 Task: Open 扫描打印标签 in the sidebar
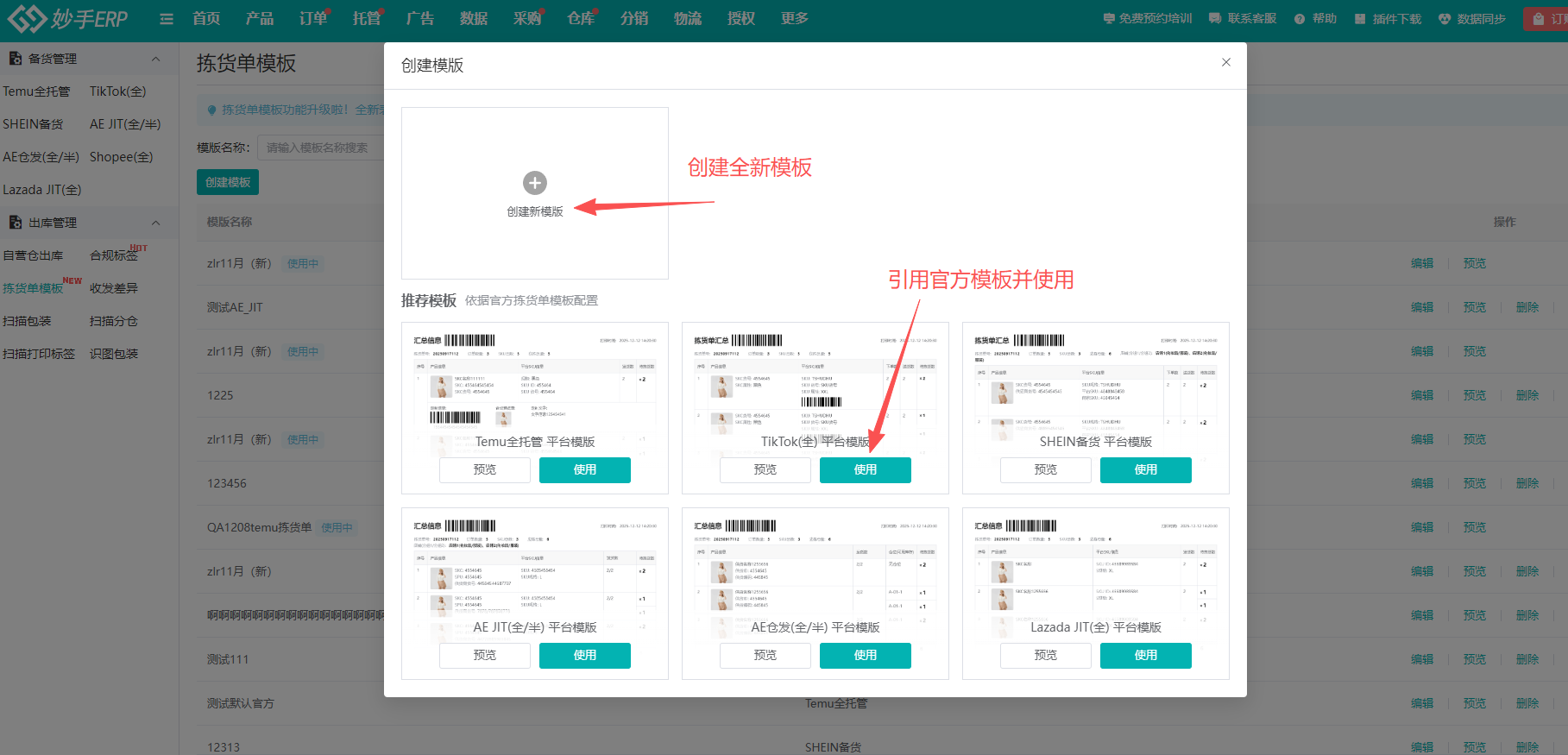pos(39,354)
